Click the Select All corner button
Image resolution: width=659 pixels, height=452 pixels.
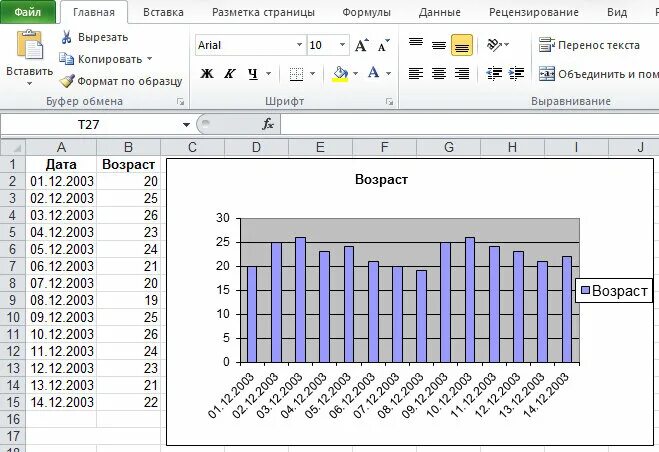tap(13, 148)
